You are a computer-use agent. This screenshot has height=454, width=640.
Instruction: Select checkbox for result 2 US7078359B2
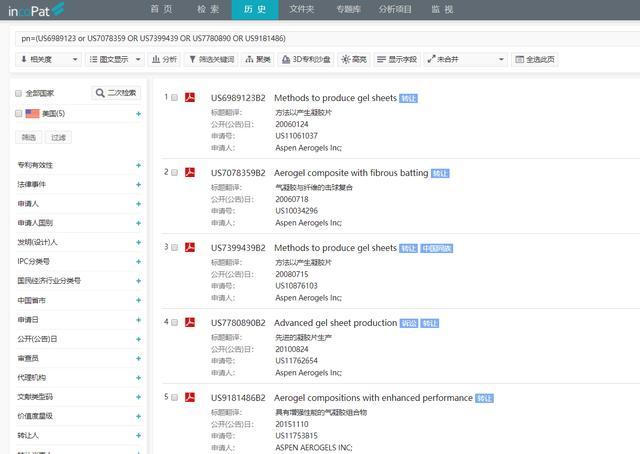pos(174,173)
